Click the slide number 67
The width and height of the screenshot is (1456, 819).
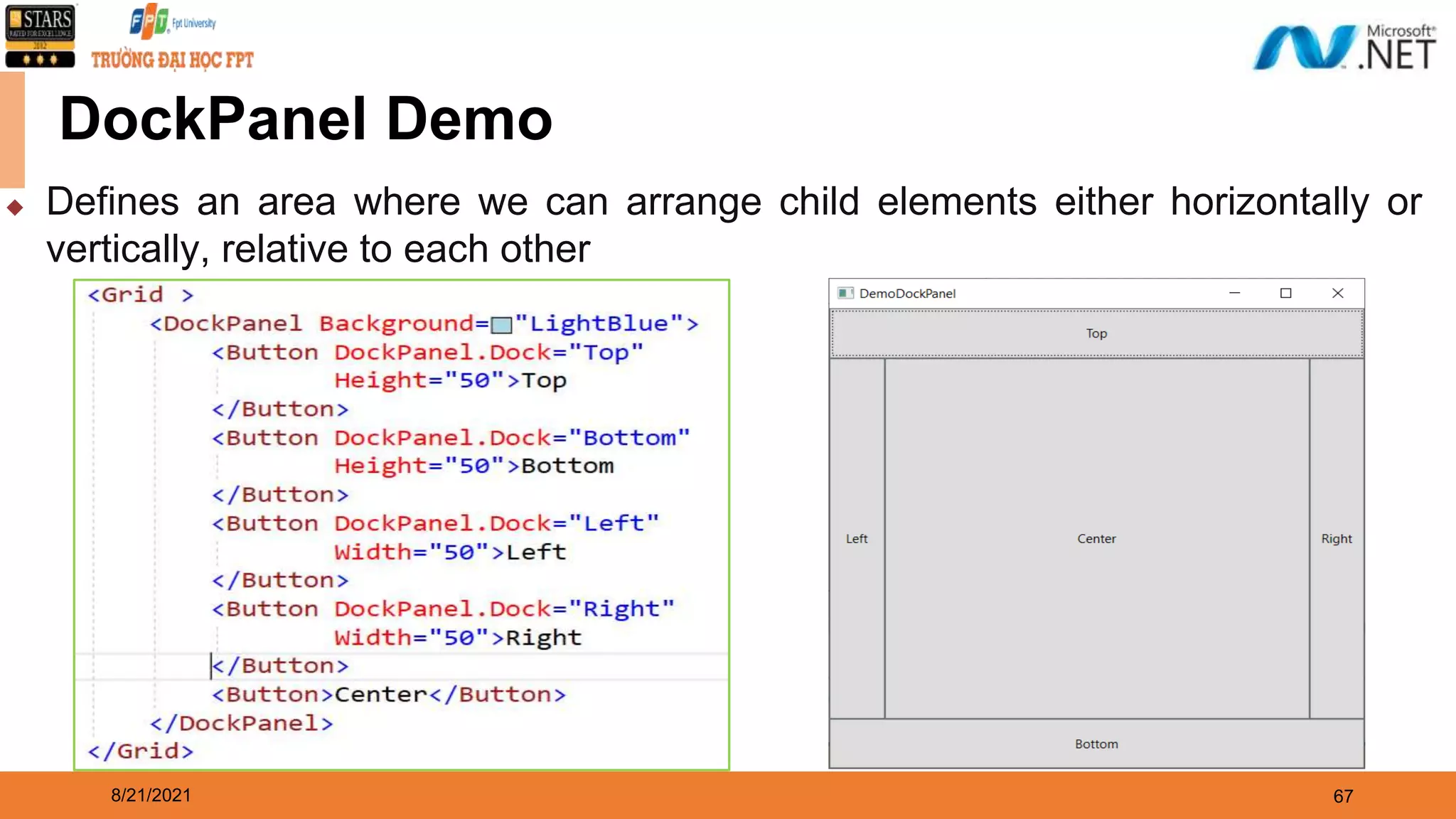coord(1343,796)
